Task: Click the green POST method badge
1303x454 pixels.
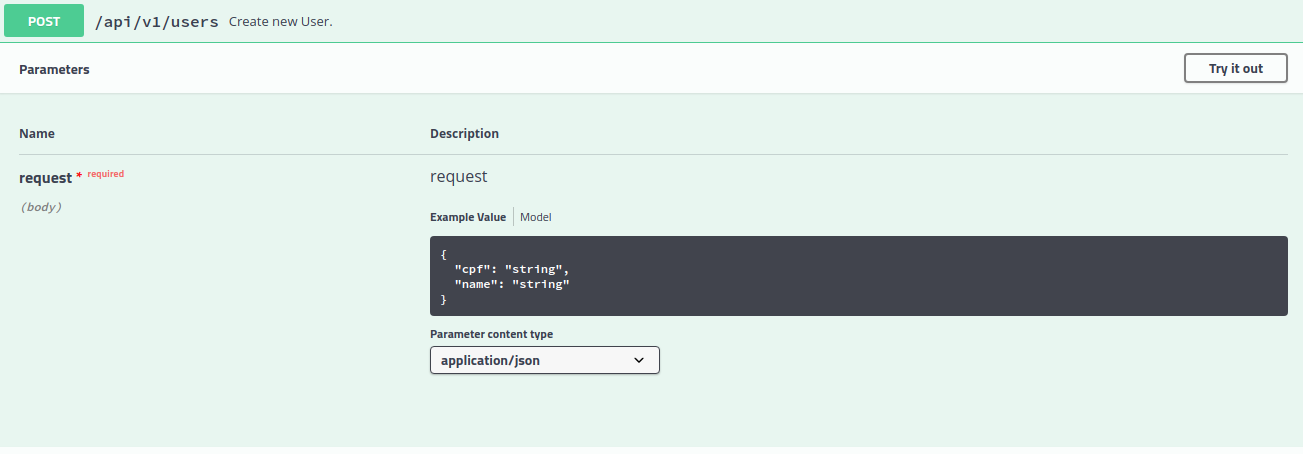Action: coord(43,21)
